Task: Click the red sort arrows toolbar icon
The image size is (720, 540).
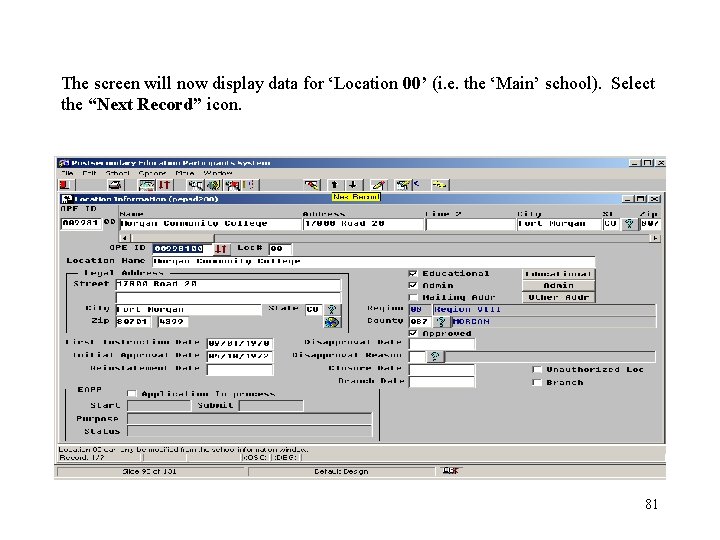Action: (x=164, y=185)
